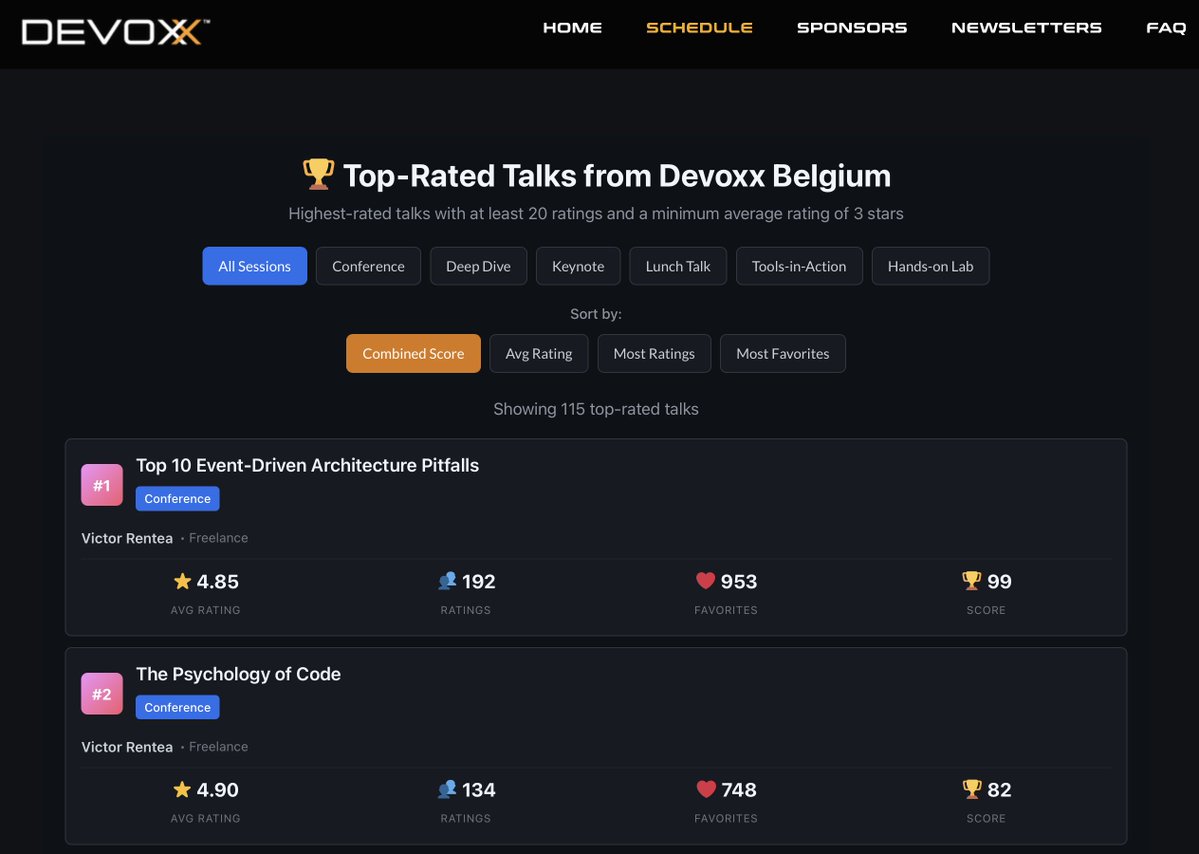Click Victor Rentea under Event-Driven talk
This screenshot has height=854, width=1199.
coord(127,538)
